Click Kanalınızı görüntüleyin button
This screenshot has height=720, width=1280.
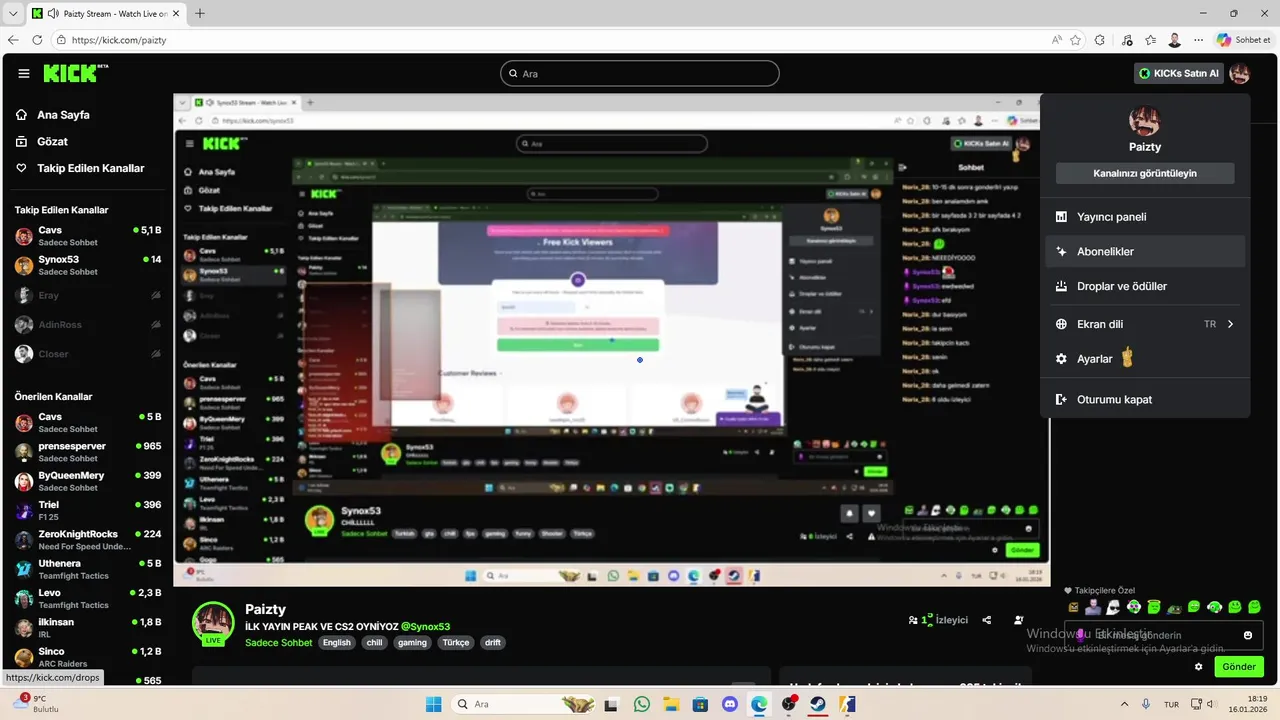[x=1145, y=173]
